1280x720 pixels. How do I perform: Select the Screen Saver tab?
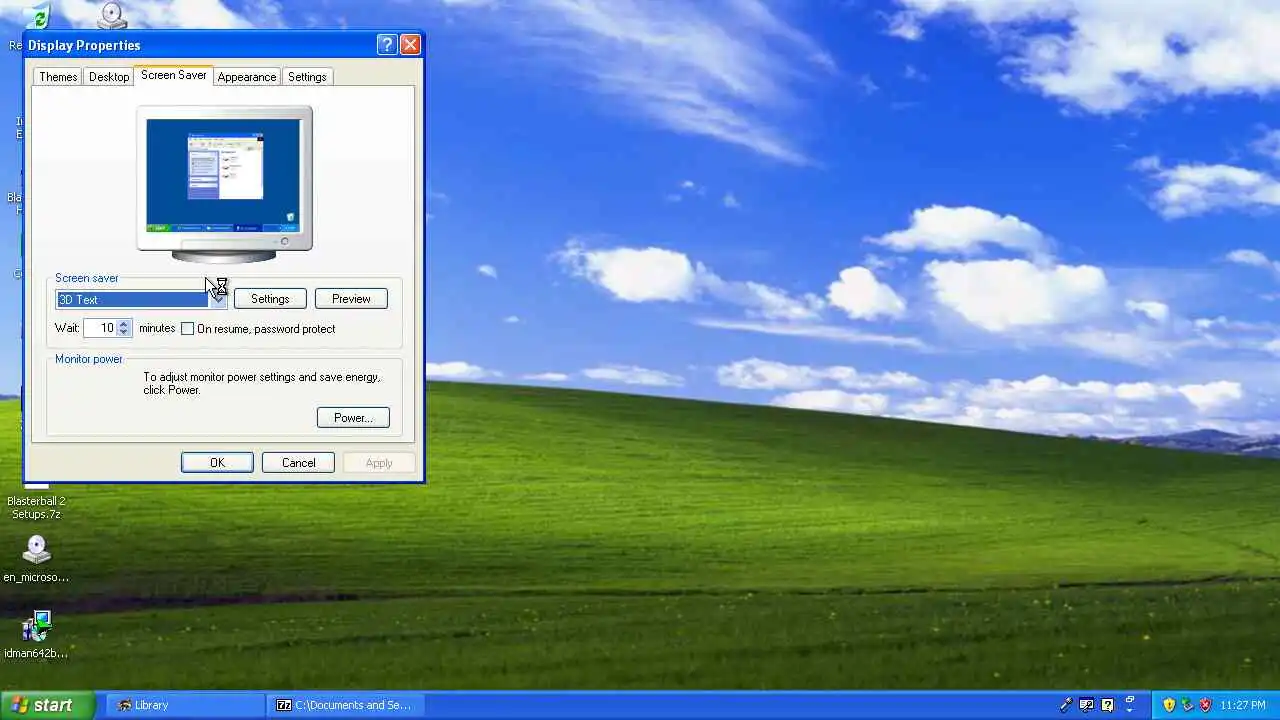(173, 75)
